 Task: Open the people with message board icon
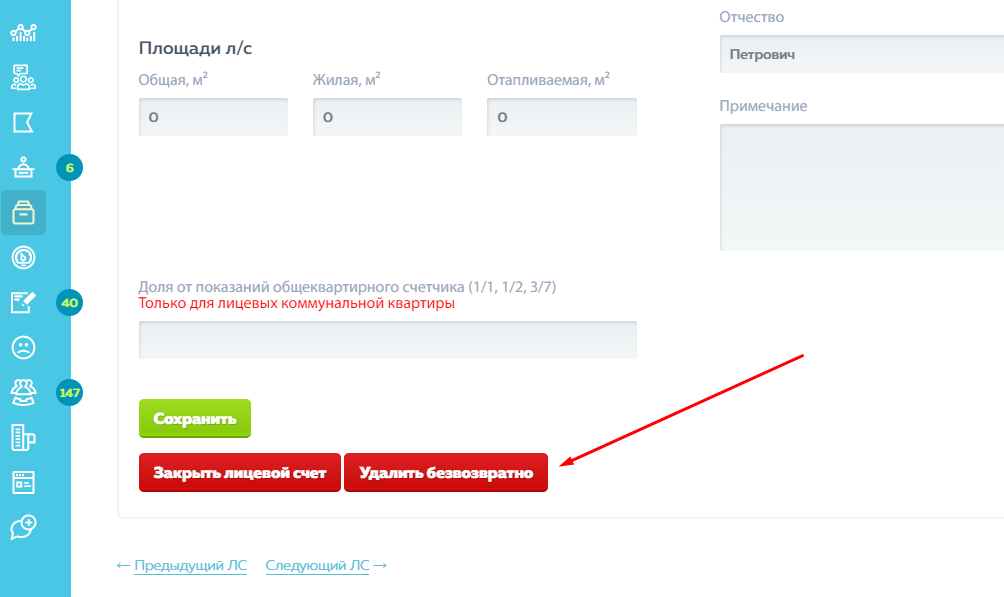(x=24, y=78)
